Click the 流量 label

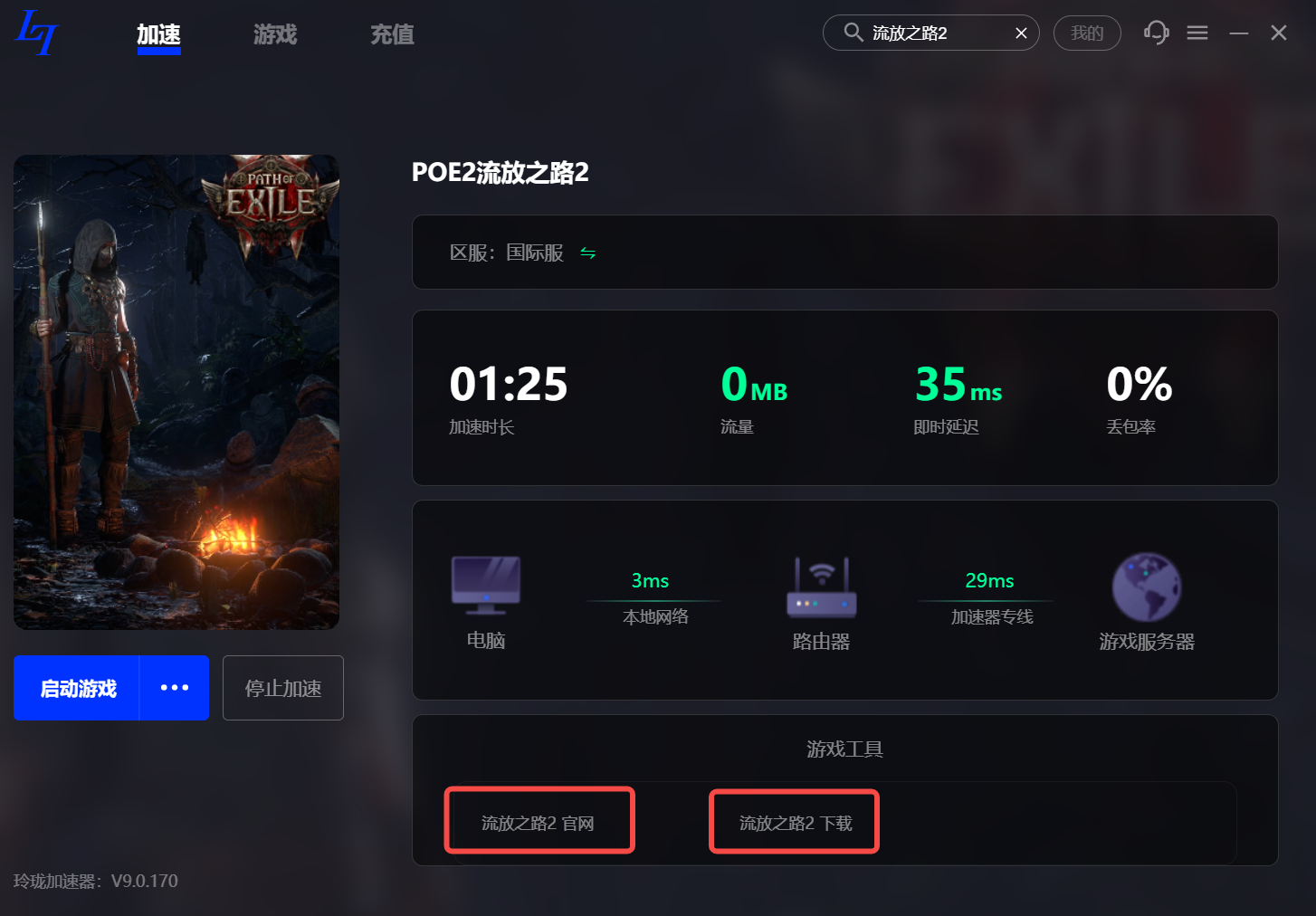(737, 427)
